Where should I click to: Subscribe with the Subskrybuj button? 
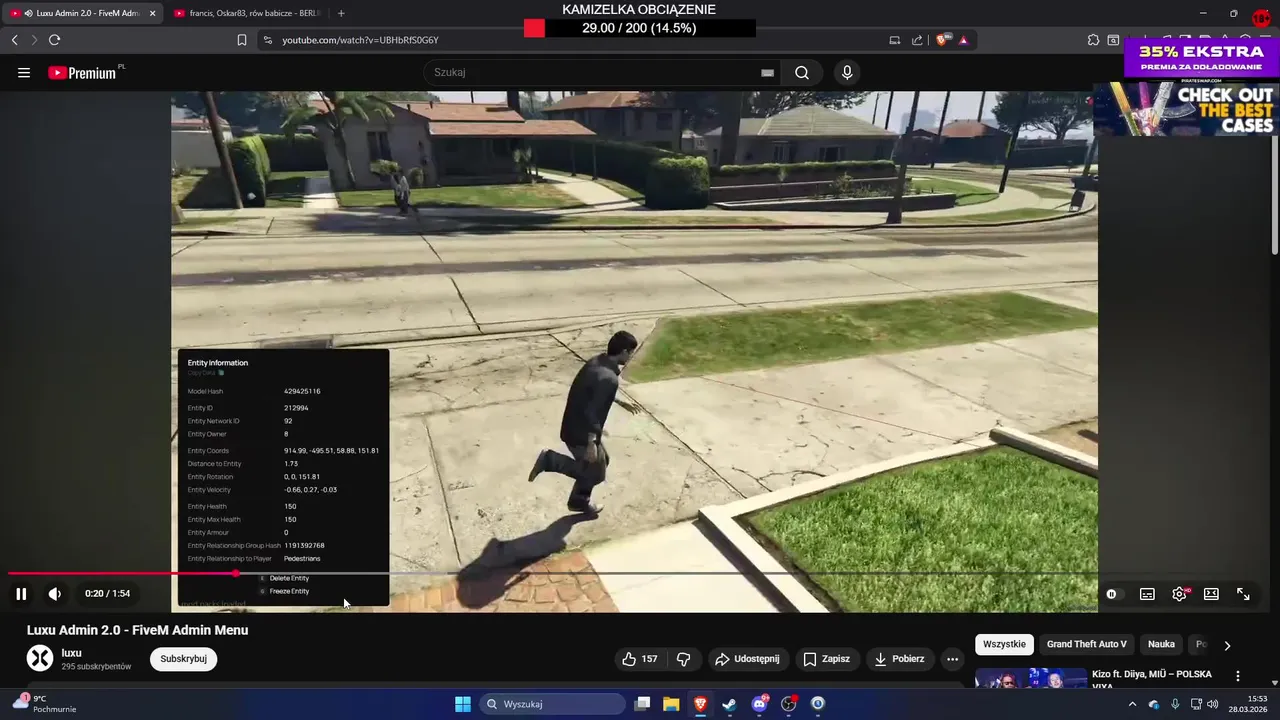[x=184, y=659]
